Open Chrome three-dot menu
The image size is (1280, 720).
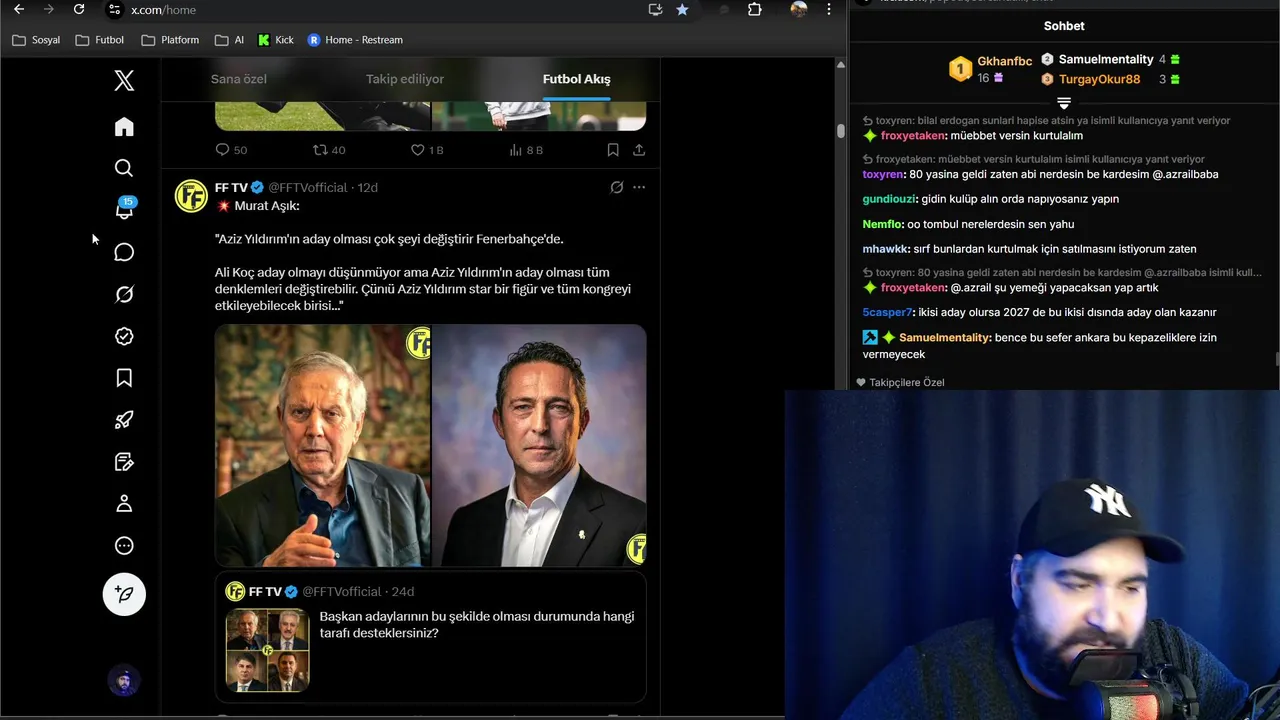(x=828, y=9)
